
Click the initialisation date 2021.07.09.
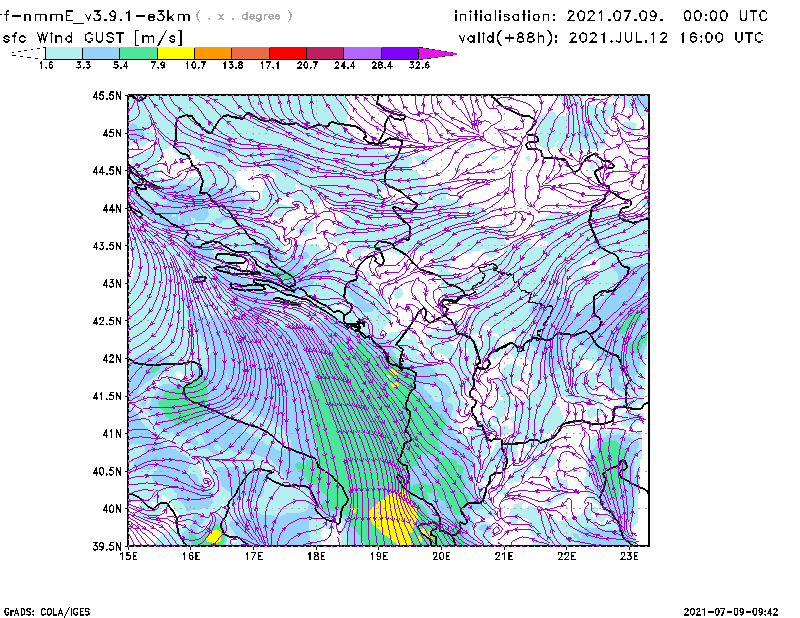(x=615, y=16)
